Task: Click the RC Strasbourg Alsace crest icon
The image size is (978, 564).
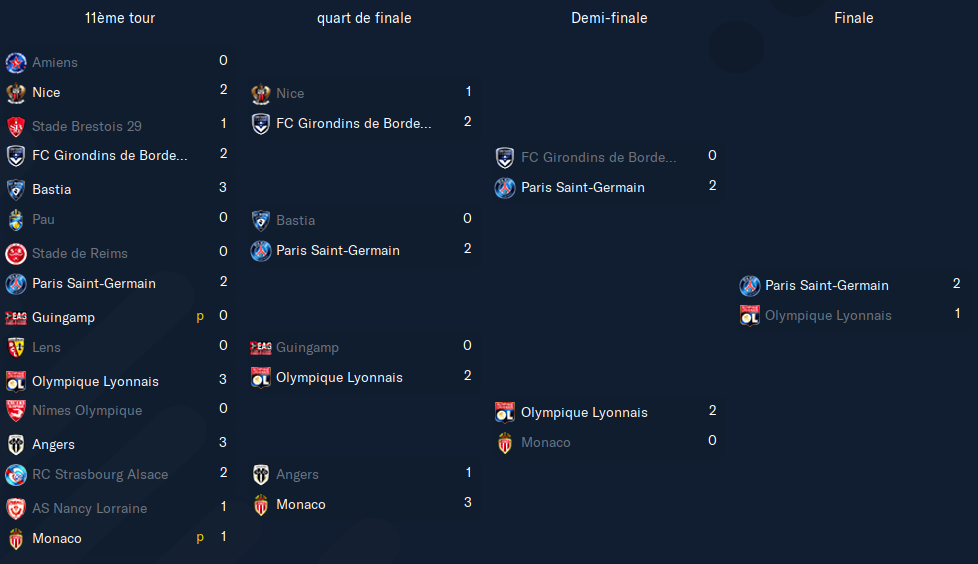Action: (x=16, y=475)
